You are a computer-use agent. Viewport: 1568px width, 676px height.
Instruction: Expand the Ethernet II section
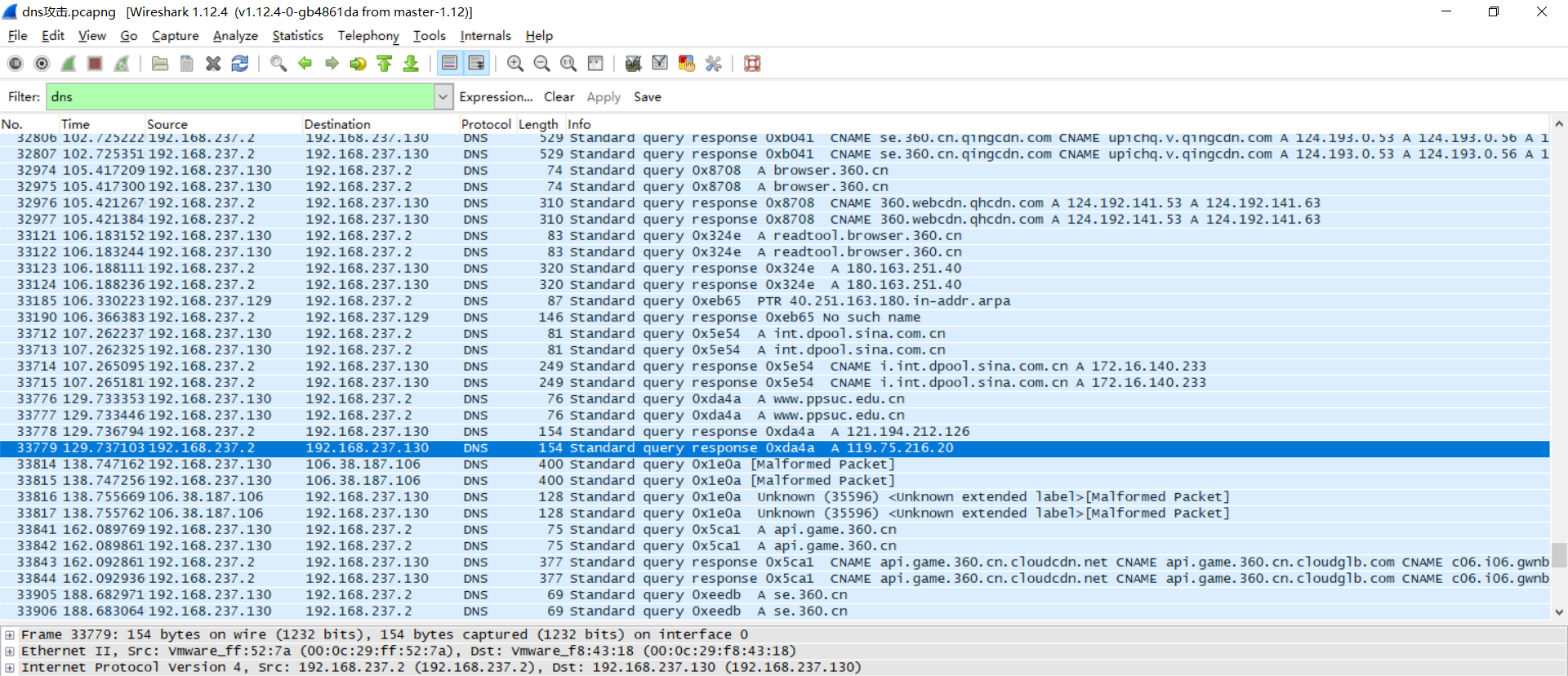(x=10, y=652)
